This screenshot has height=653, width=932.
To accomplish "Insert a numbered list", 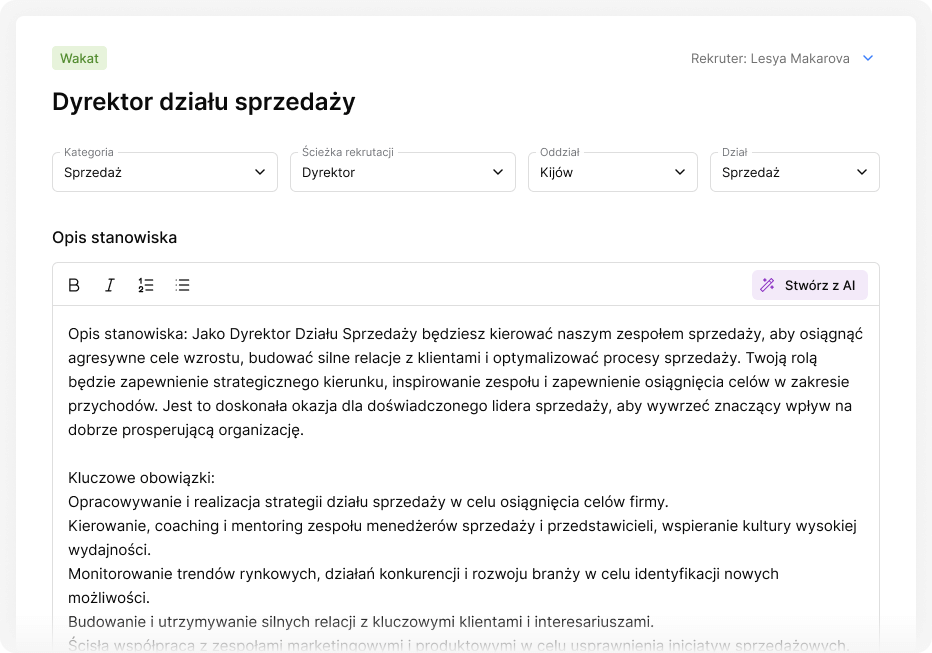I will [146, 285].
